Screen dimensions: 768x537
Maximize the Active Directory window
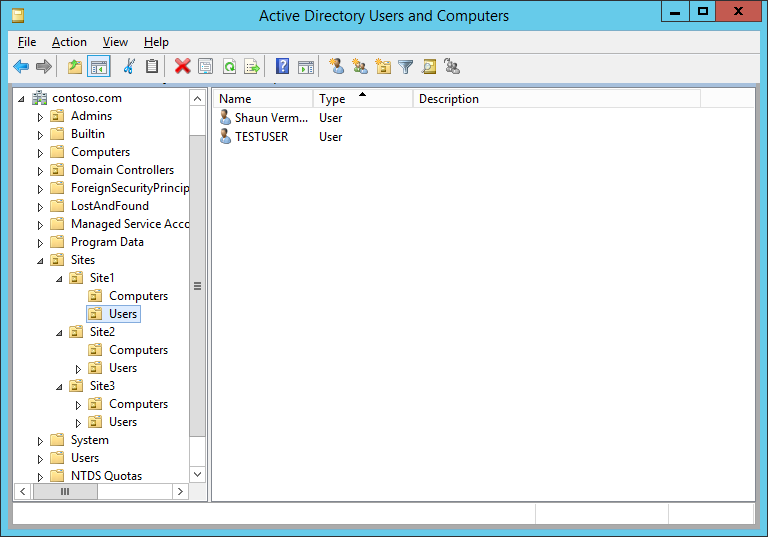[x=703, y=12]
